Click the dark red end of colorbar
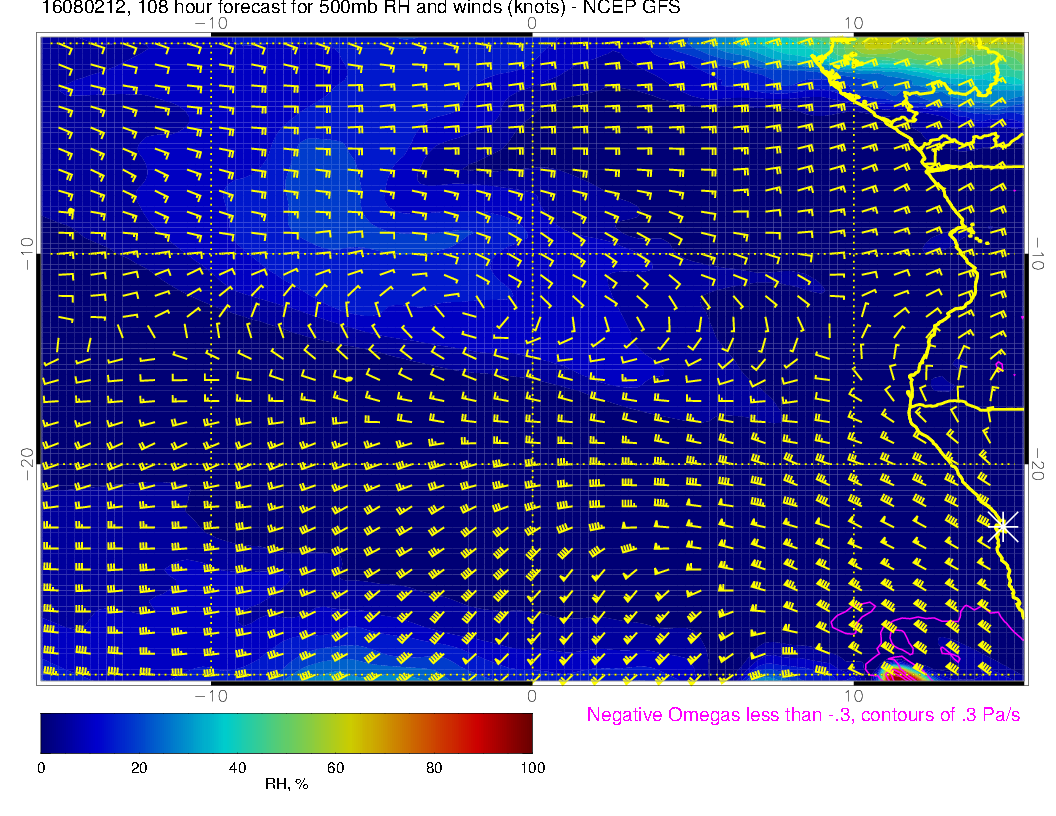The image size is (1056, 816). (x=523, y=732)
